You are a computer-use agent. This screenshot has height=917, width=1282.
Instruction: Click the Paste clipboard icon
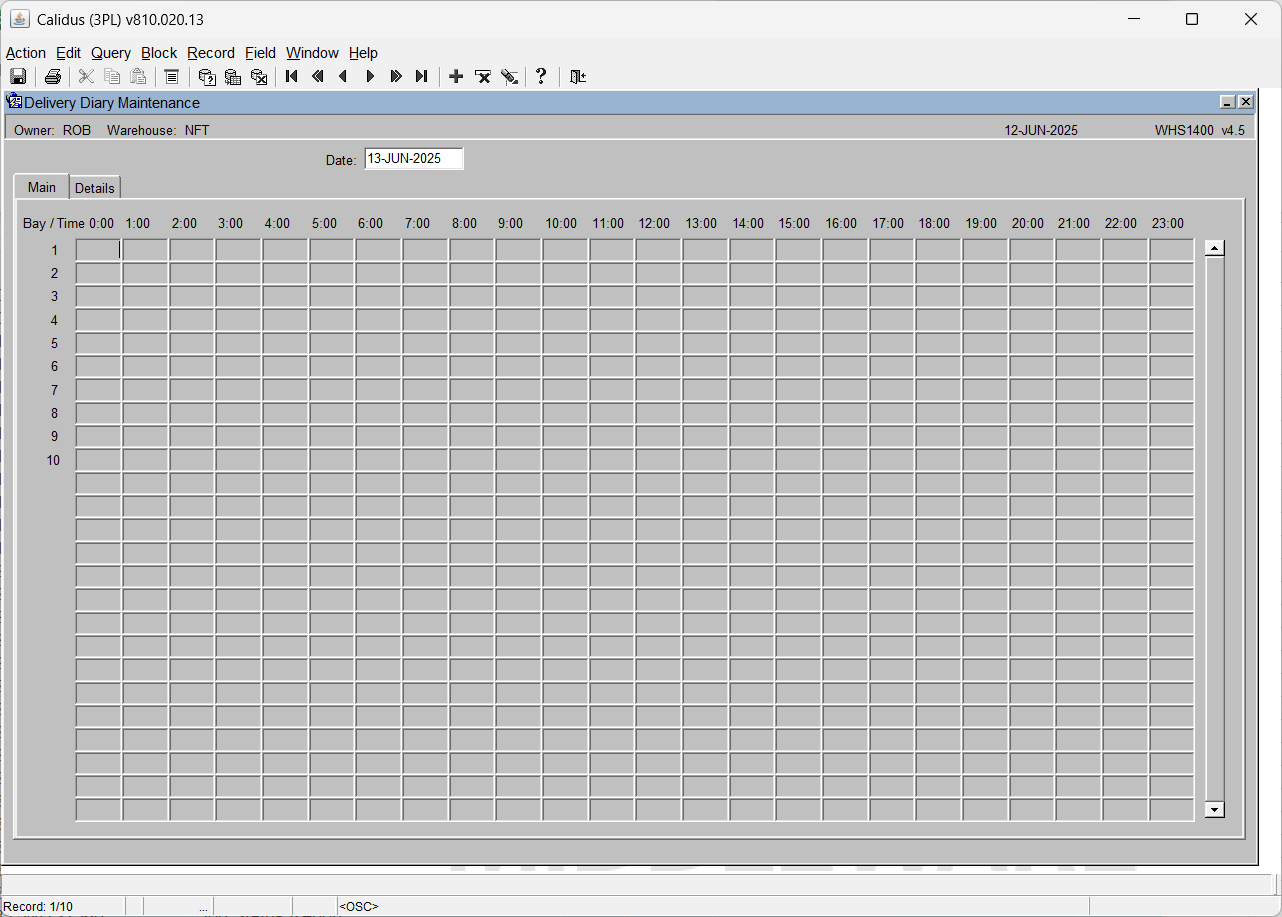point(138,77)
